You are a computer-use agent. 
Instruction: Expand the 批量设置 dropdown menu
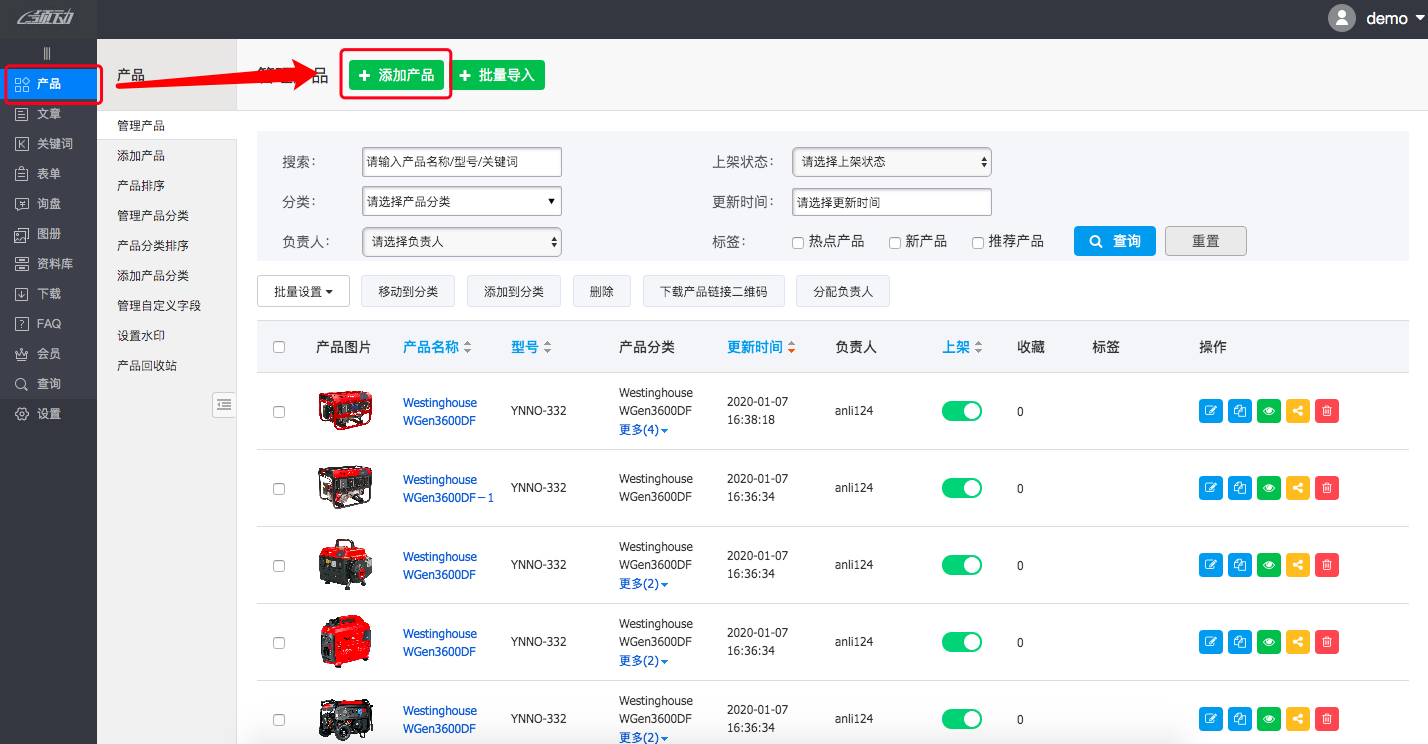pyautogui.click(x=303, y=291)
